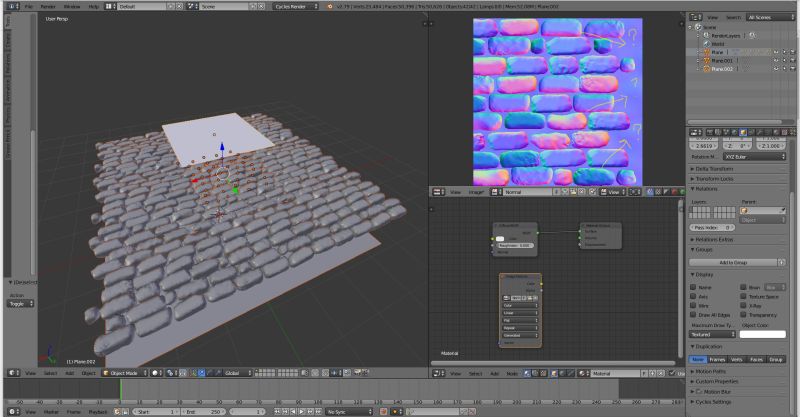This screenshot has width=800, height=417.
Task: Click the Blender info editor icon
Action: [x=14, y=7]
